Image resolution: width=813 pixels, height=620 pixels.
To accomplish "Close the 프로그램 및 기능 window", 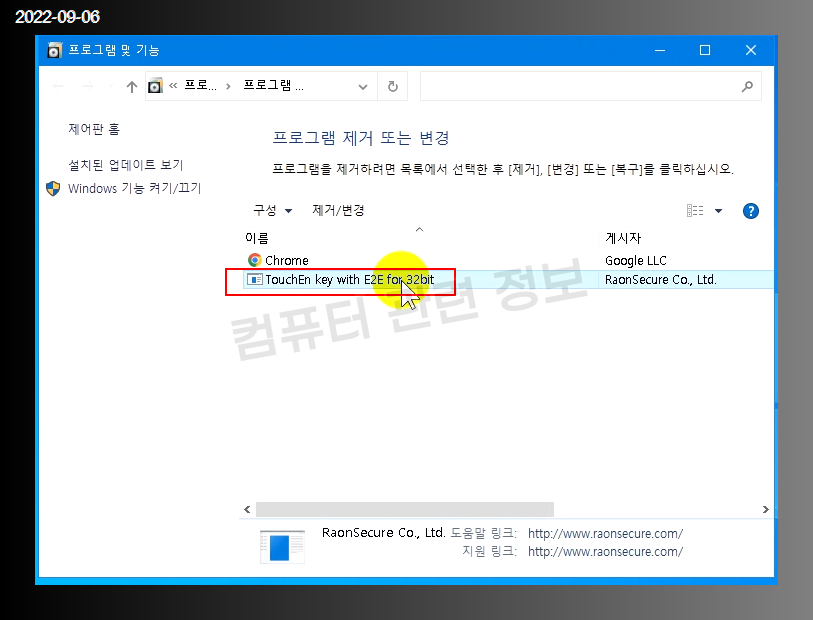I will coord(750,50).
